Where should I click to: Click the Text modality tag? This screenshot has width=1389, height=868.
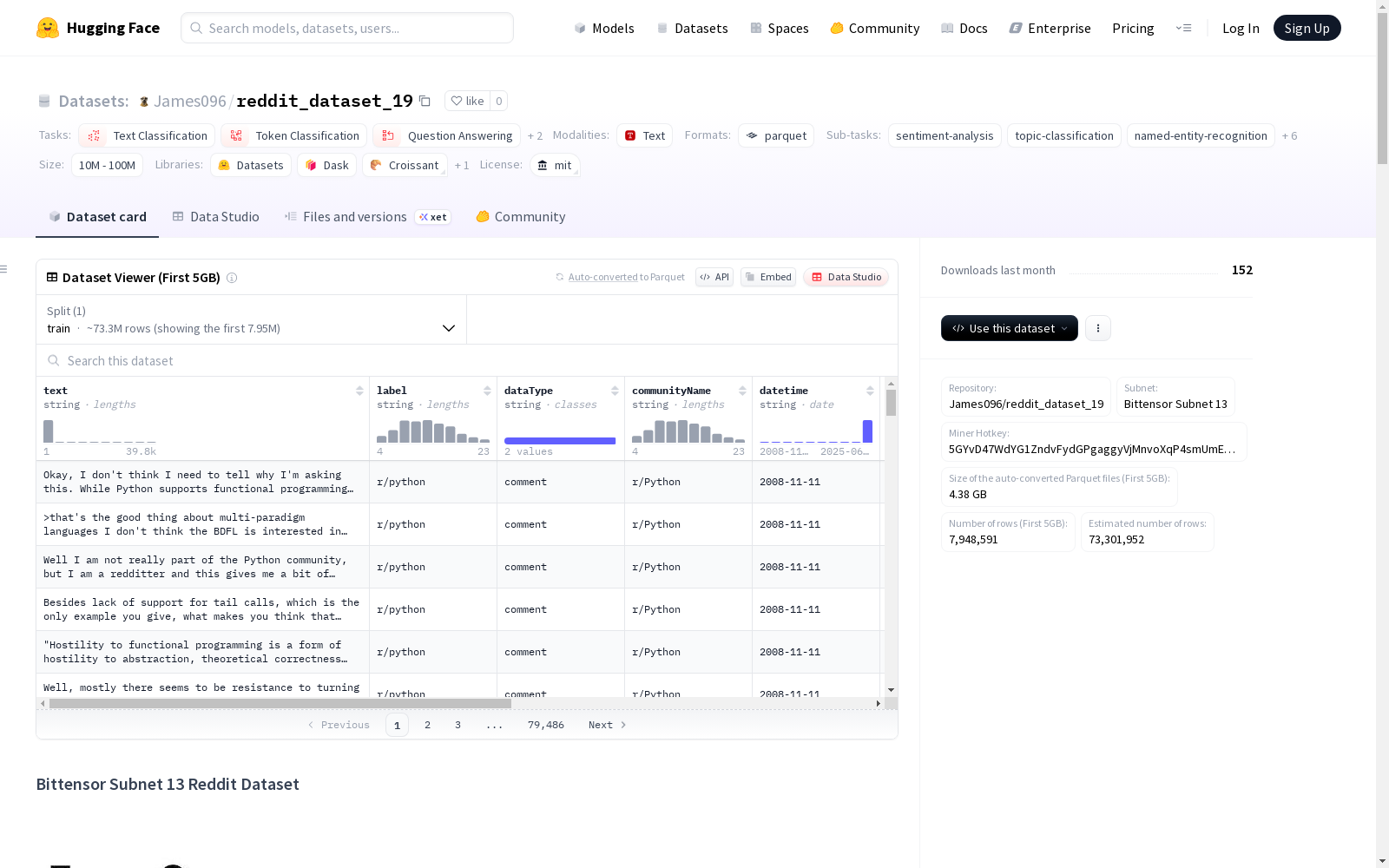coord(644,135)
